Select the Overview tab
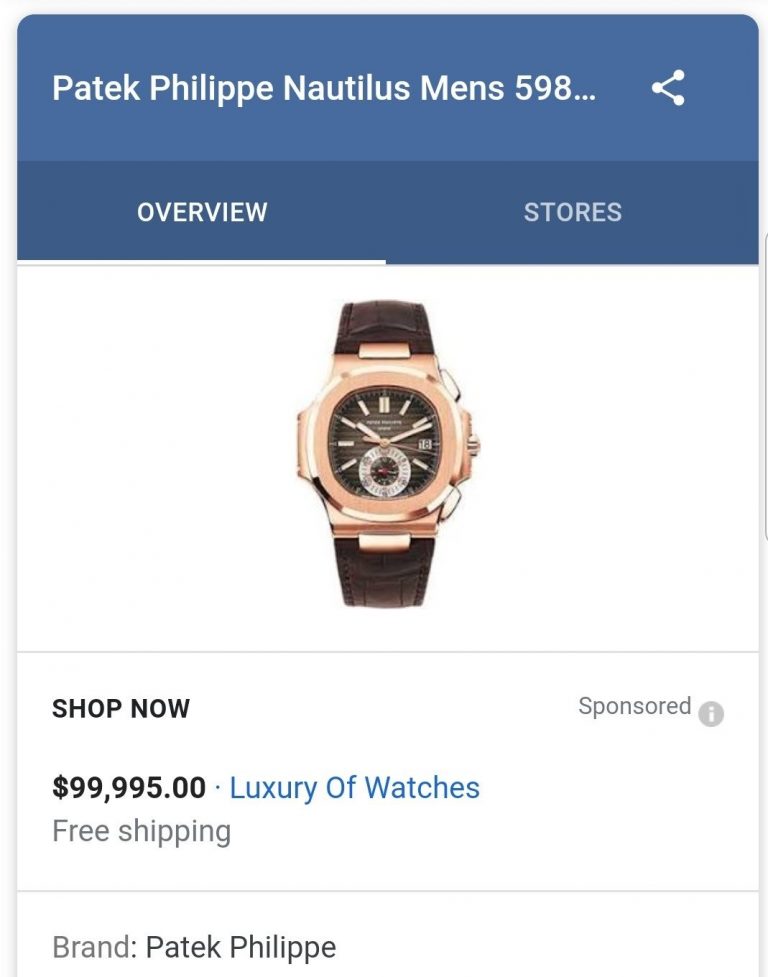 tap(202, 212)
